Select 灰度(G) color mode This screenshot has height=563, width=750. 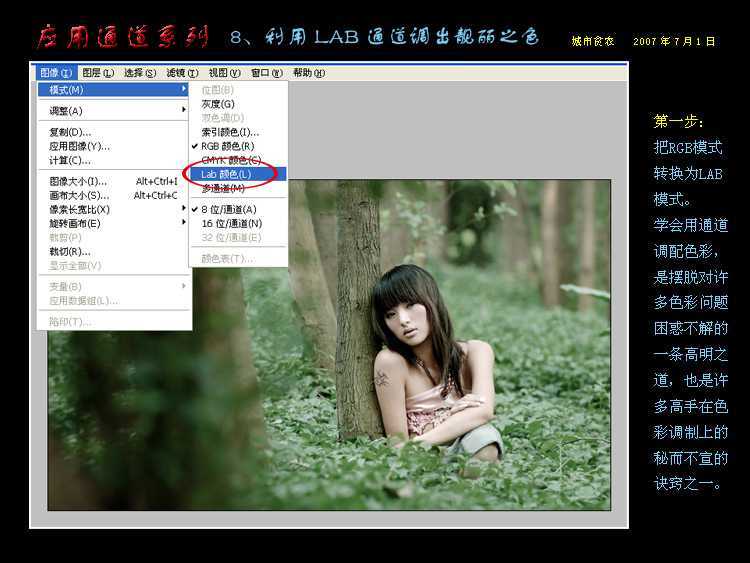click(x=238, y=104)
